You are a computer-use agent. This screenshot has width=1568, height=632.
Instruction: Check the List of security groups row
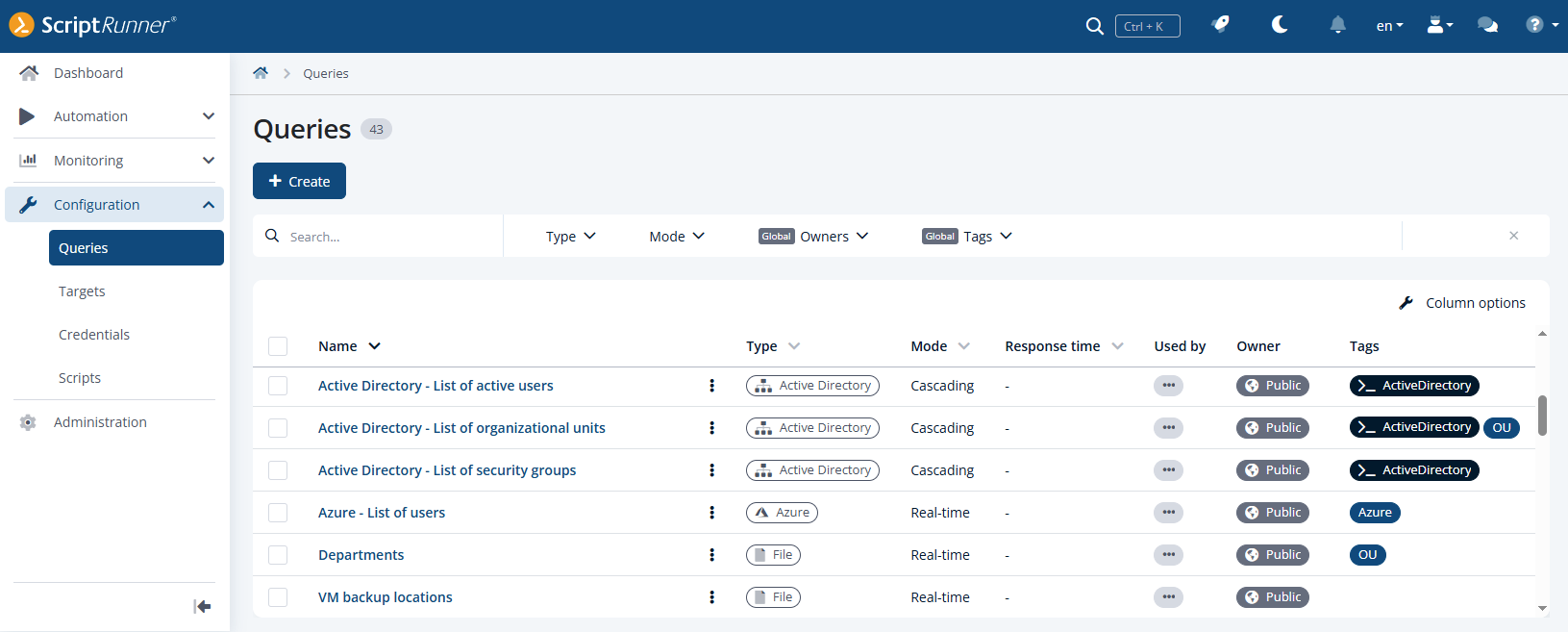[278, 470]
